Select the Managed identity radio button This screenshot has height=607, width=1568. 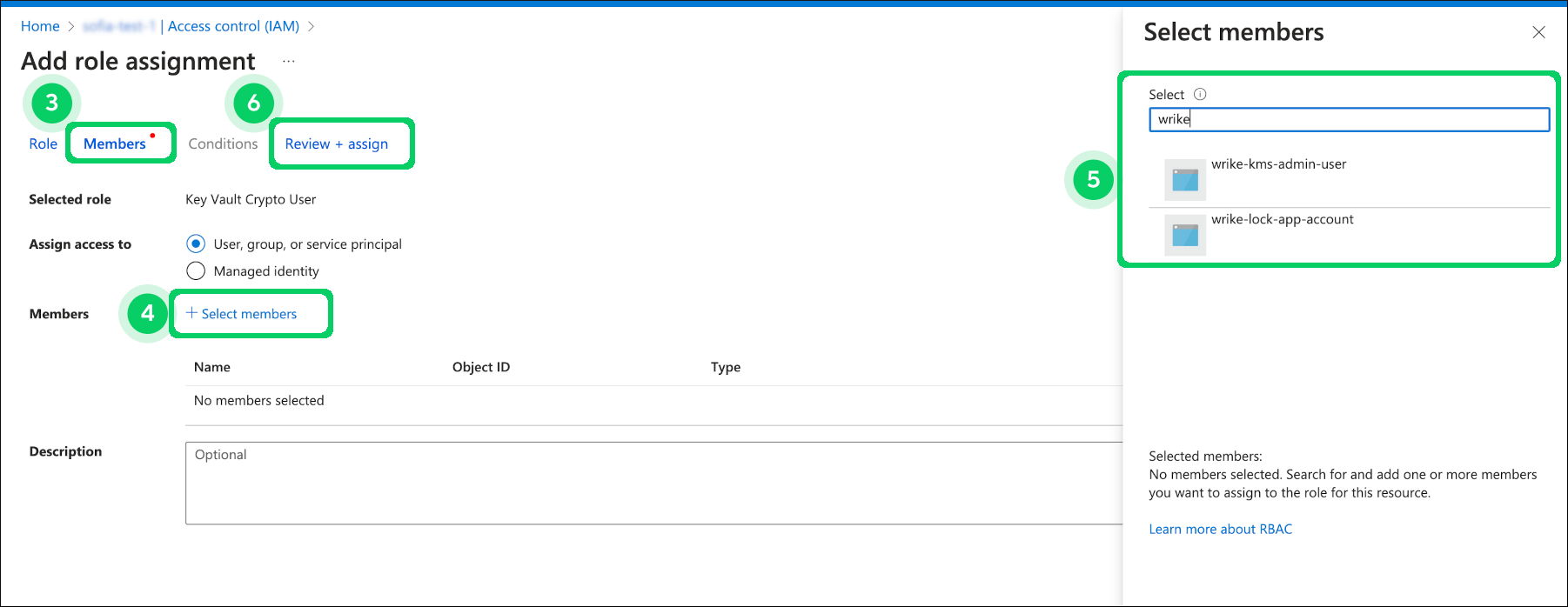(x=196, y=270)
